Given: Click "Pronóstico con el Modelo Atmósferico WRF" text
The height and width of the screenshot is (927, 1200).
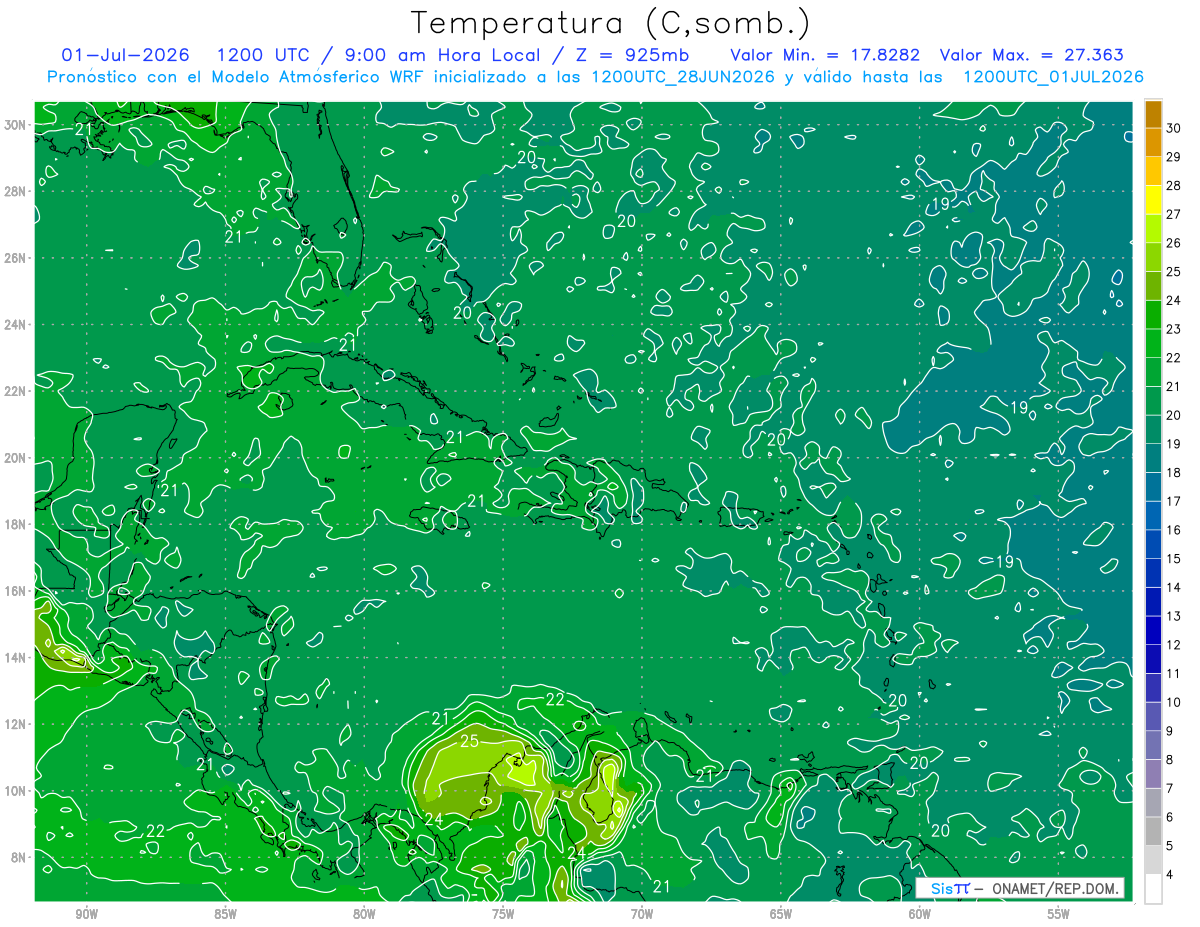Looking at the screenshot, I should tap(235, 76).
